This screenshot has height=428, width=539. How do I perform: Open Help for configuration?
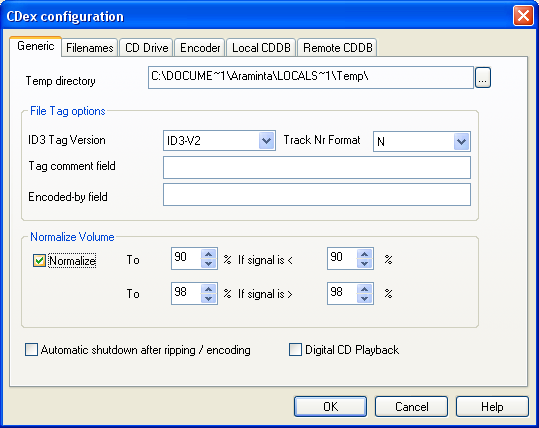pos(492,407)
